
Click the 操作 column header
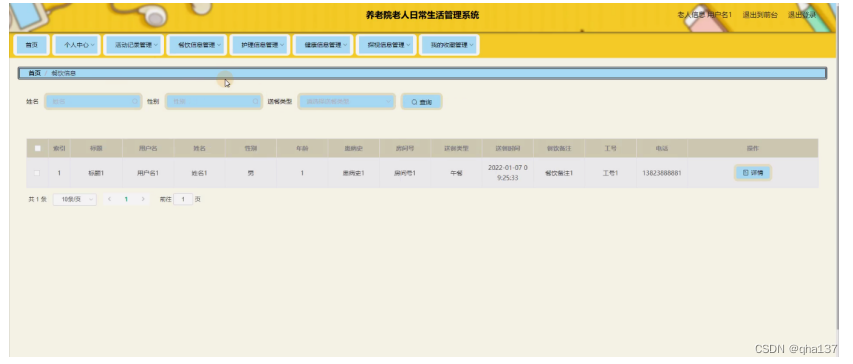point(753,148)
